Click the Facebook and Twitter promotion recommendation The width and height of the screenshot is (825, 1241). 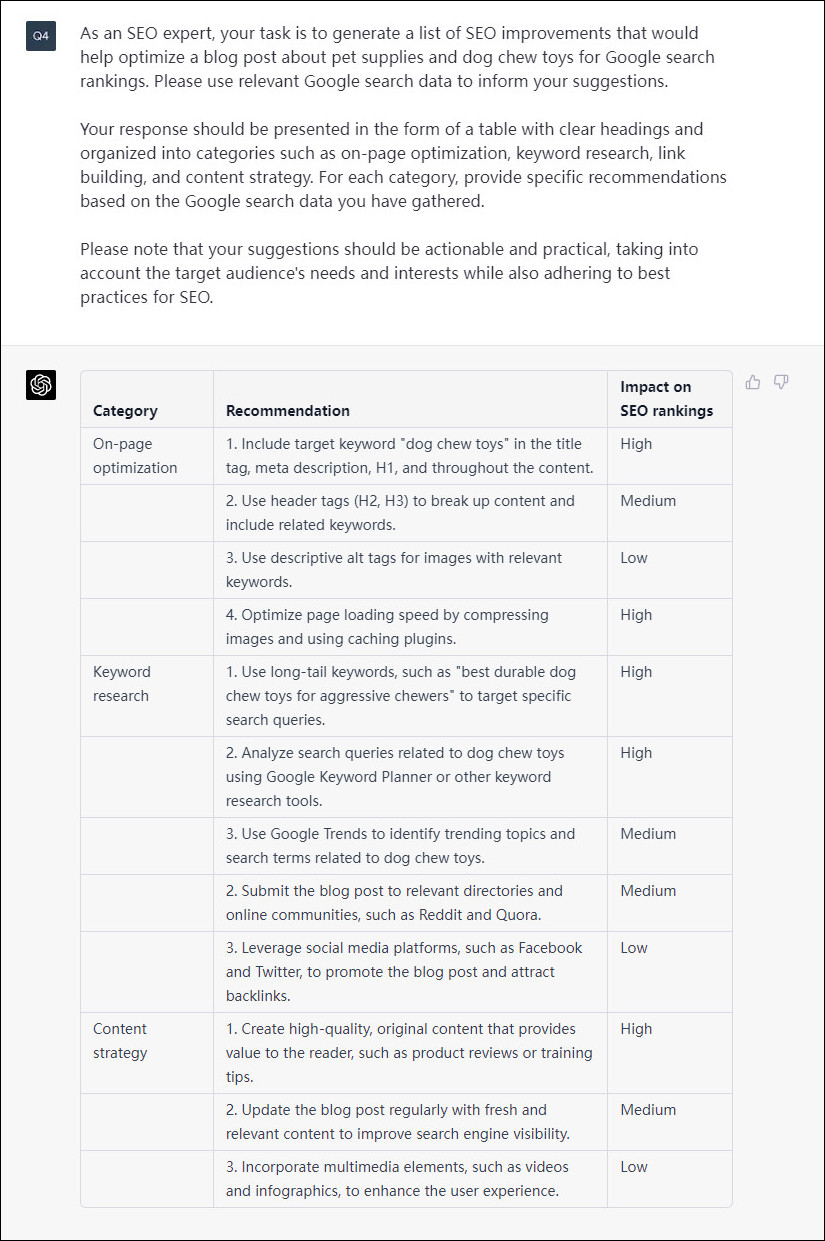point(404,972)
